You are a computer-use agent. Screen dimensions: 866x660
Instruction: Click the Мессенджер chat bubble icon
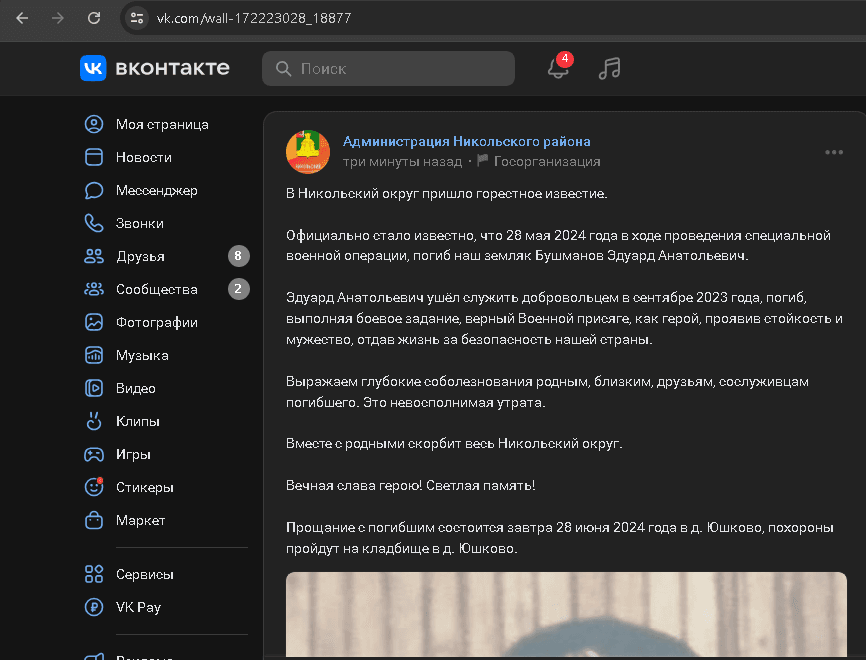[94, 191]
